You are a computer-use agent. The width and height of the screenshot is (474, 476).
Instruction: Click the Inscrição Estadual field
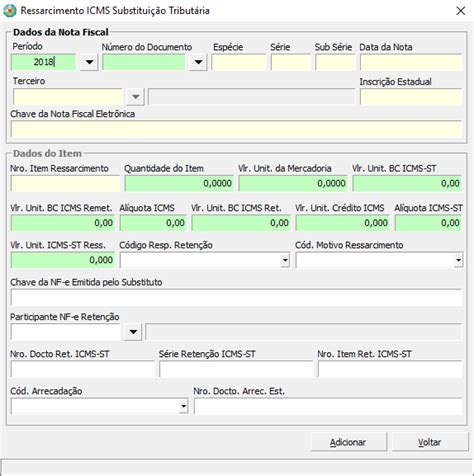[x=411, y=97]
